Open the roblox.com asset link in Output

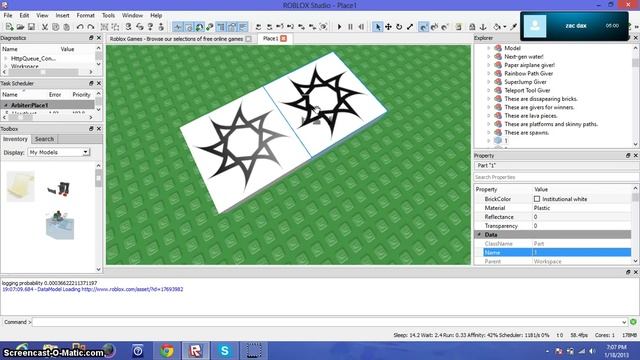click(132, 289)
